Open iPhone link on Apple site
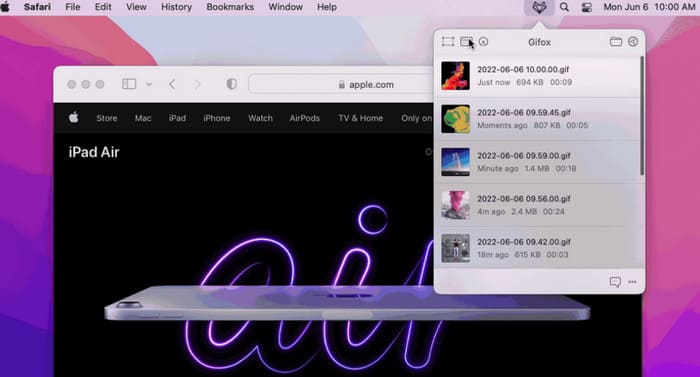Screen dimensions: 700x377 pos(217,118)
